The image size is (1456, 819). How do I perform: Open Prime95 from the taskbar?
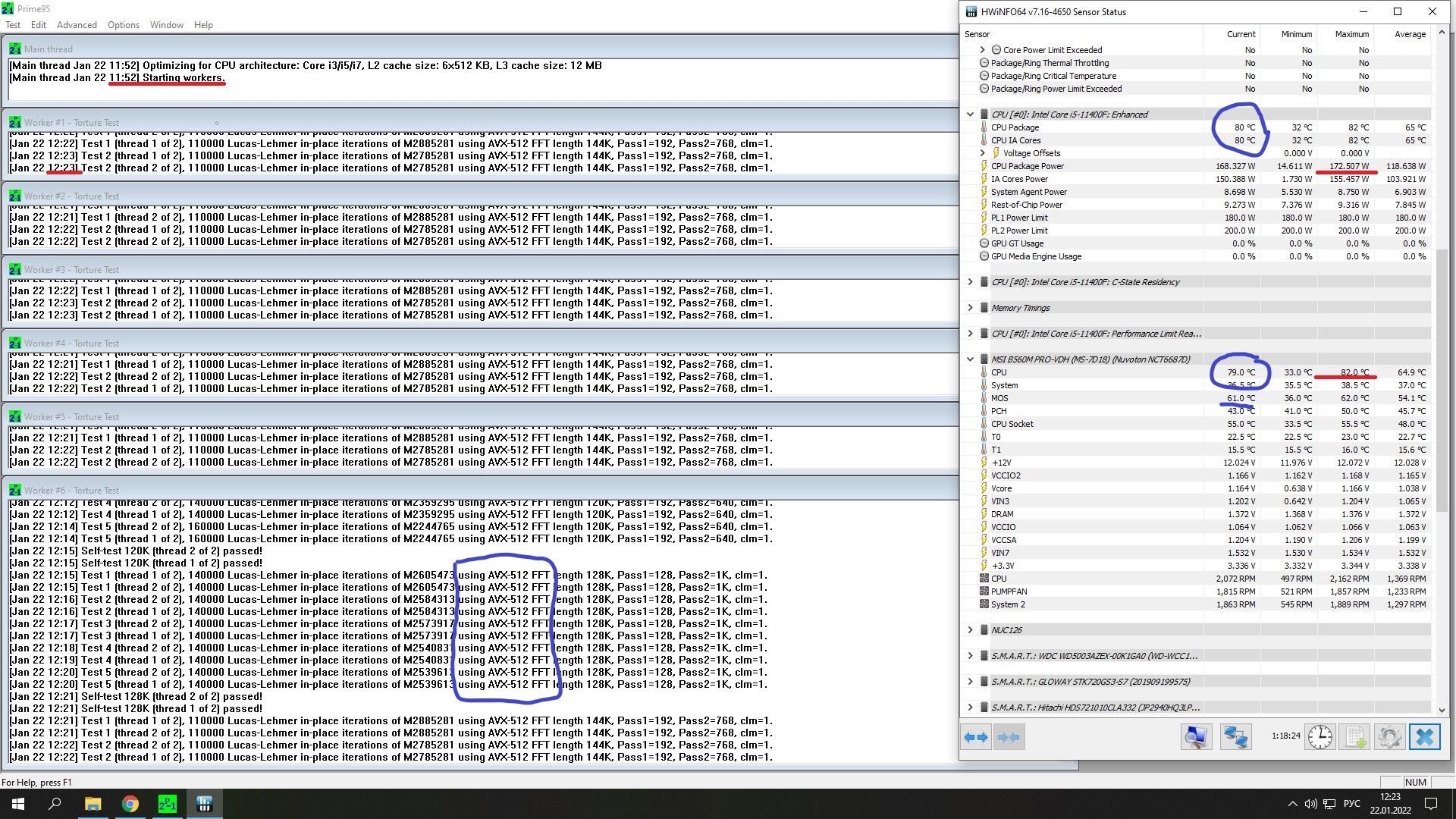(168, 804)
